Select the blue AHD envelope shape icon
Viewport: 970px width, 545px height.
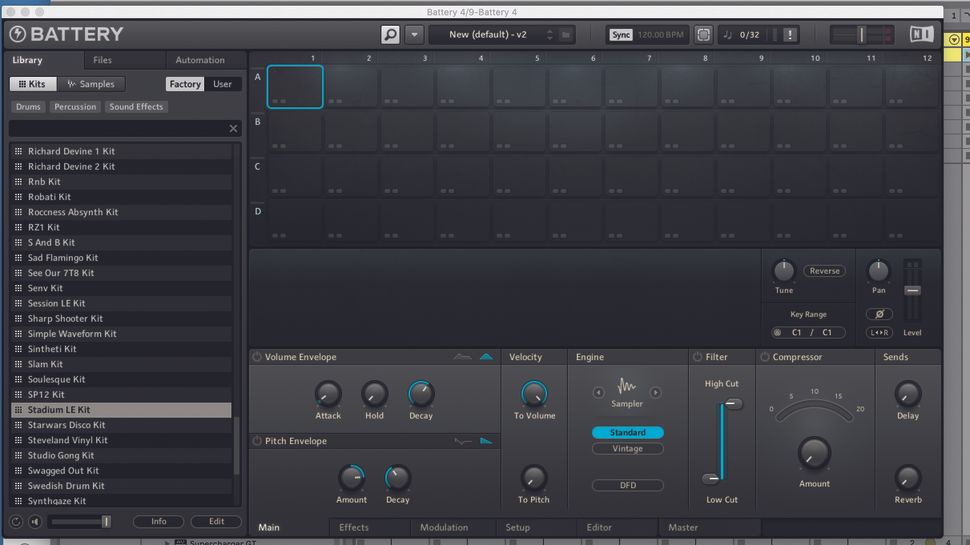click(x=486, y=357)
